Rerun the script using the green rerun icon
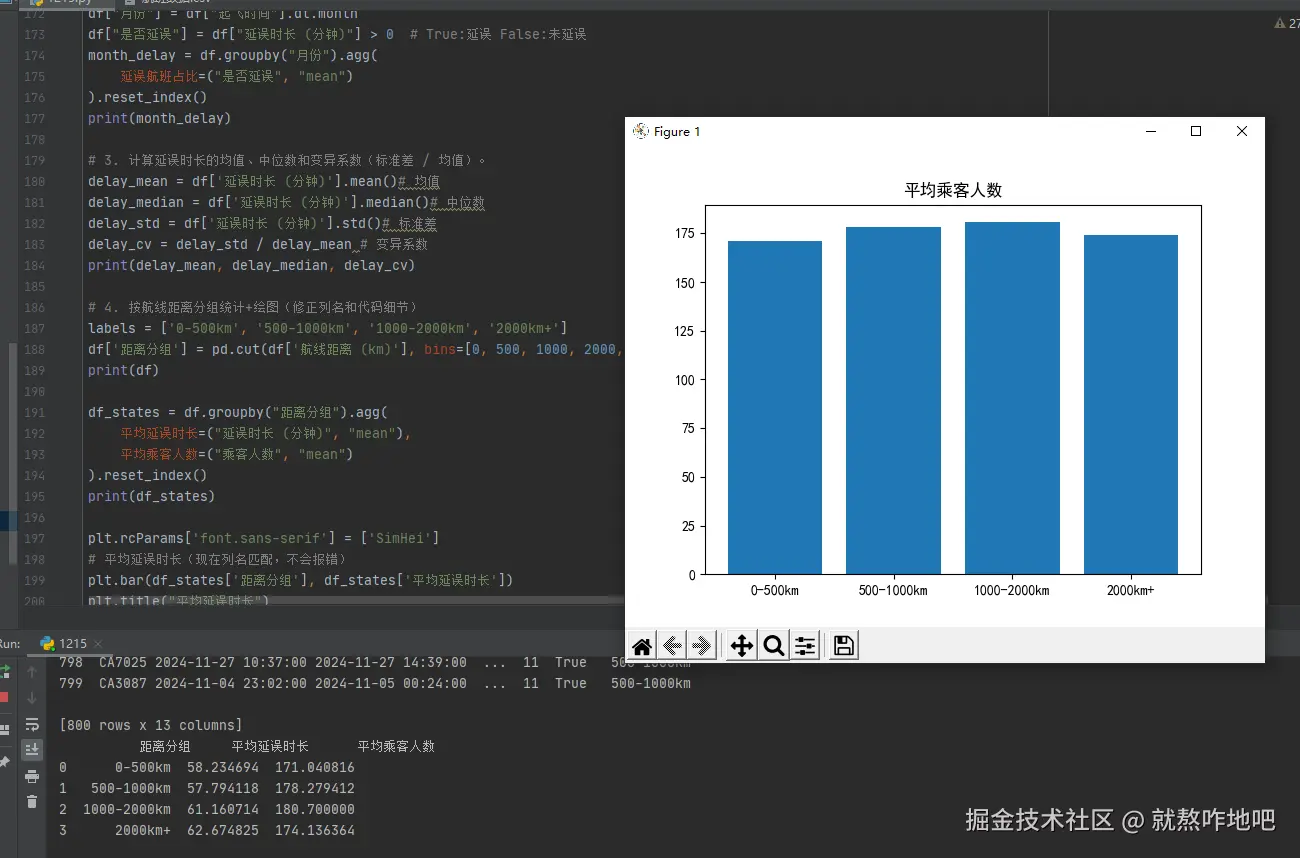The width and height of the screenshot is (1300, 858). (4, 671)
